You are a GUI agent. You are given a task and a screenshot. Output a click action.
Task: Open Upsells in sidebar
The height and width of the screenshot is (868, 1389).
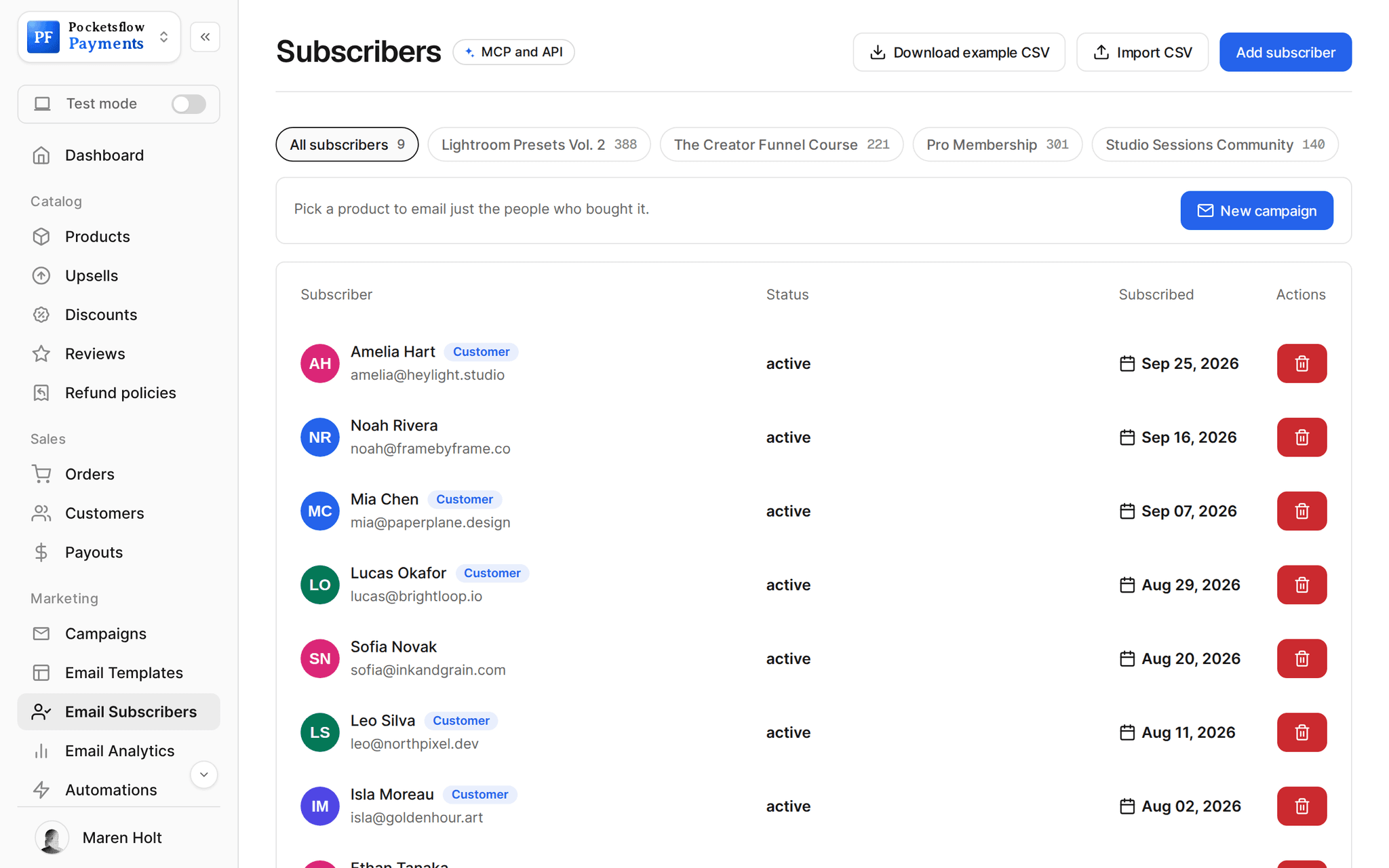[119, 276]
